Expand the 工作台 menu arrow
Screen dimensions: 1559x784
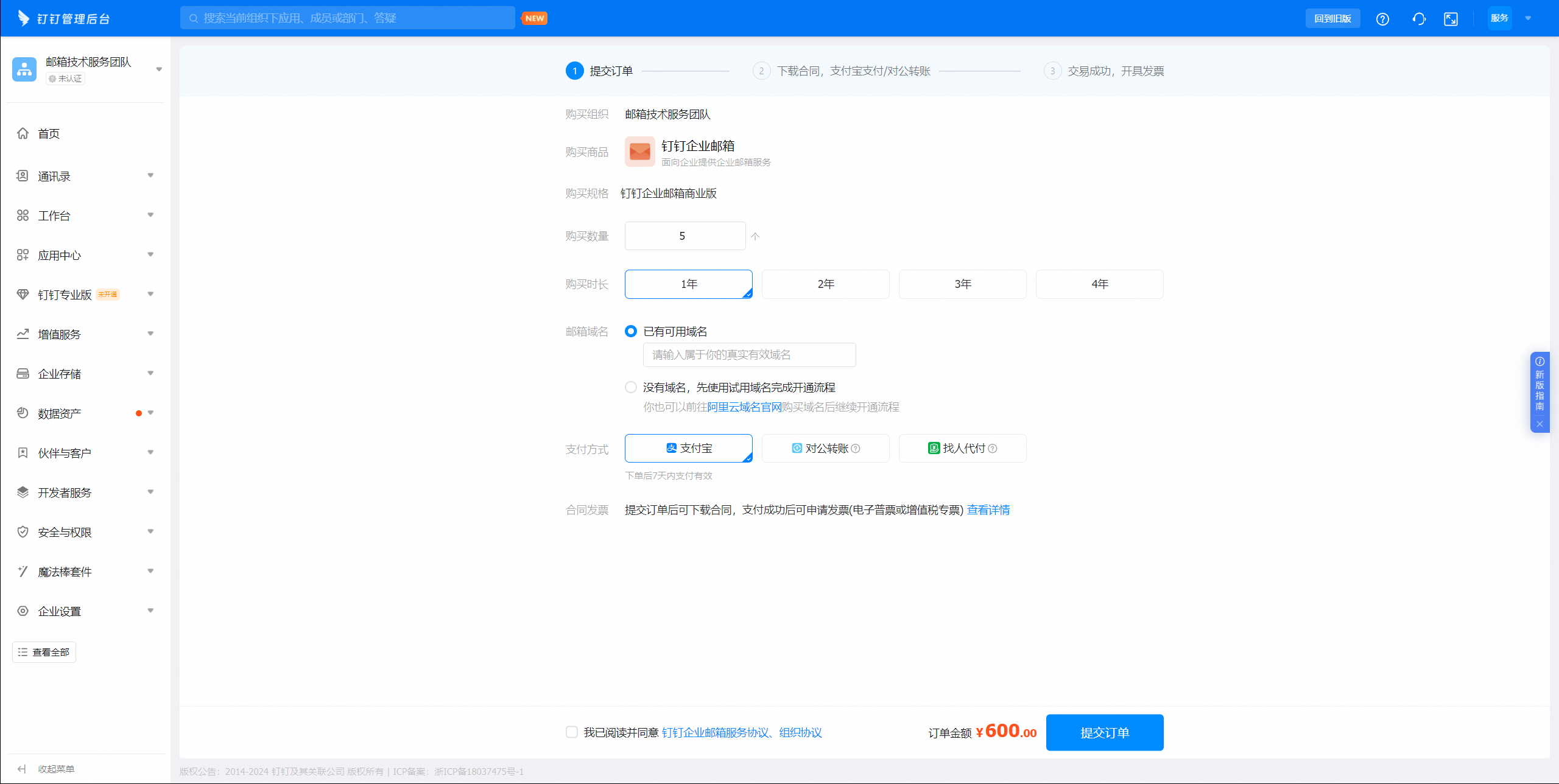point(150,215)
